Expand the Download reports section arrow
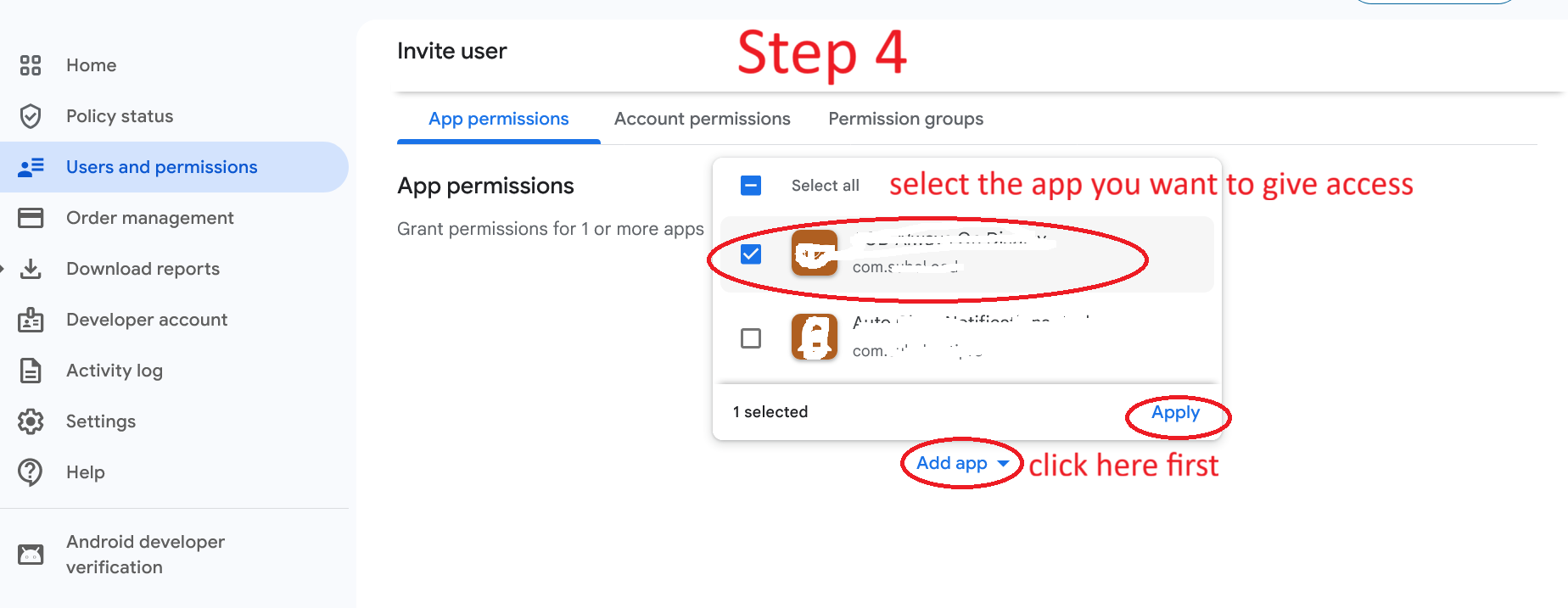The height and width of the screenshot is (608, 1568). pos(3,269)
